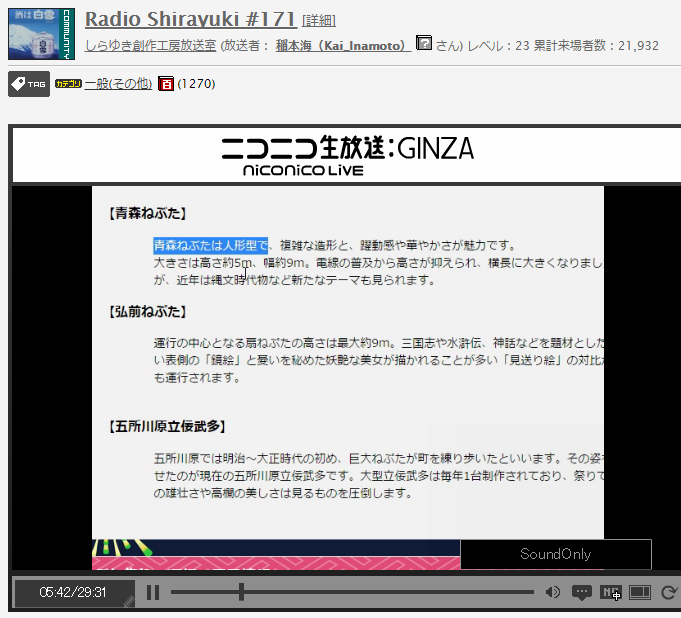Click the community thumbnail image
The image size is (681, 618).
(42, 34)
